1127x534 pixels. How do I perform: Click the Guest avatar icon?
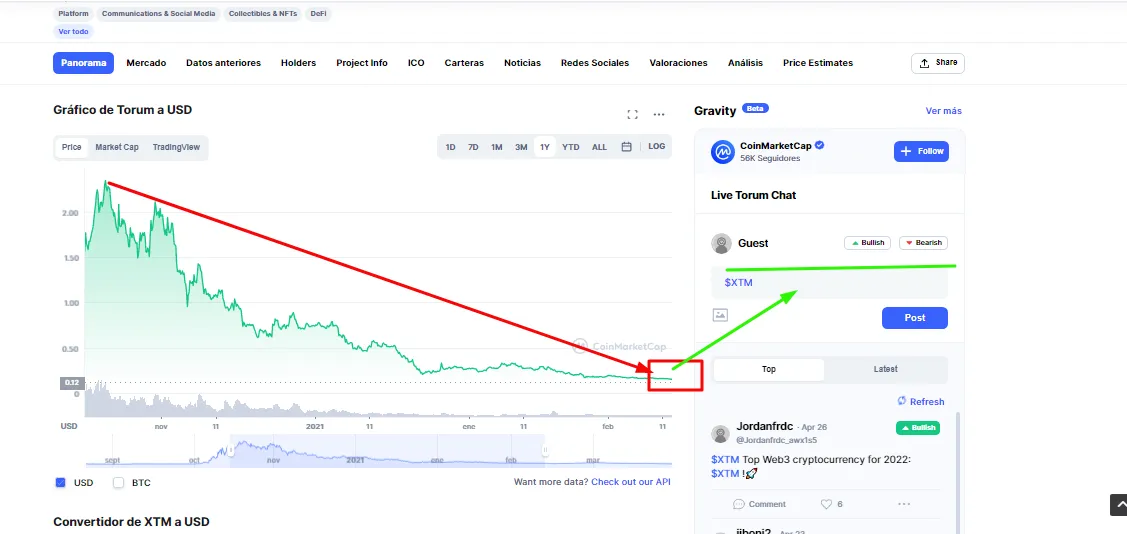point(722,244)
